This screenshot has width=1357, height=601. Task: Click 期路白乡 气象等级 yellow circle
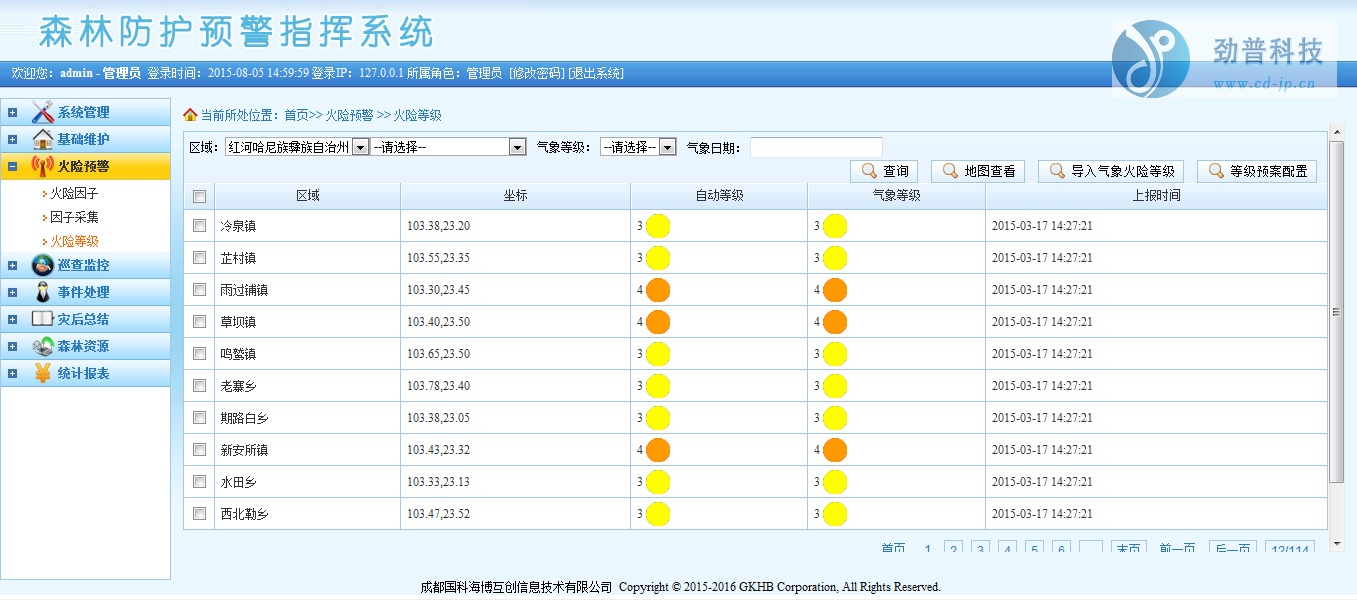835,418
